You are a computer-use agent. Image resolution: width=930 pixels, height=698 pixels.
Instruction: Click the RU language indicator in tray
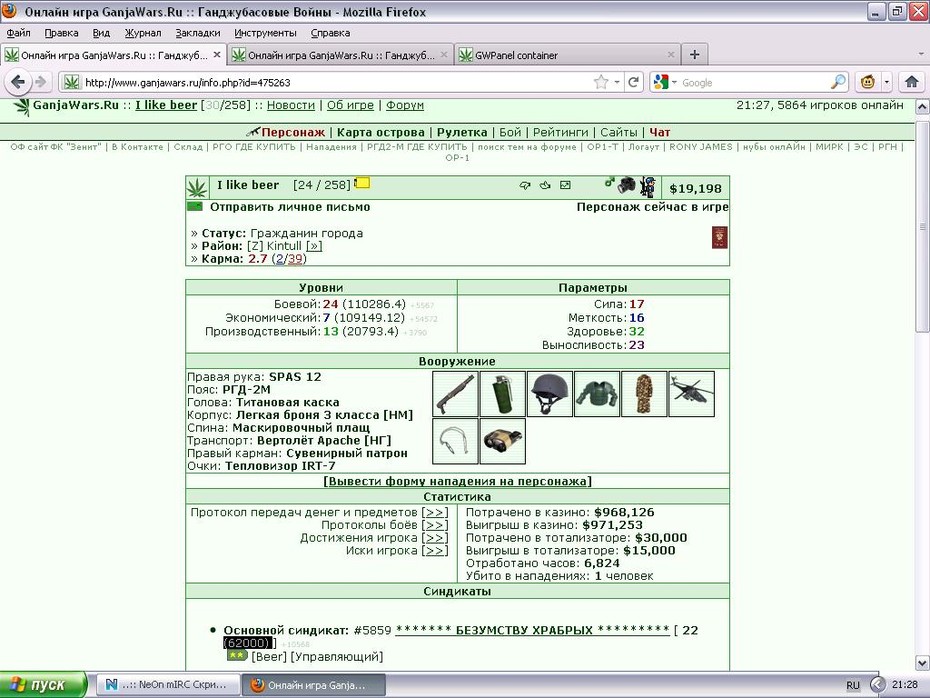[x=852, y=685]
